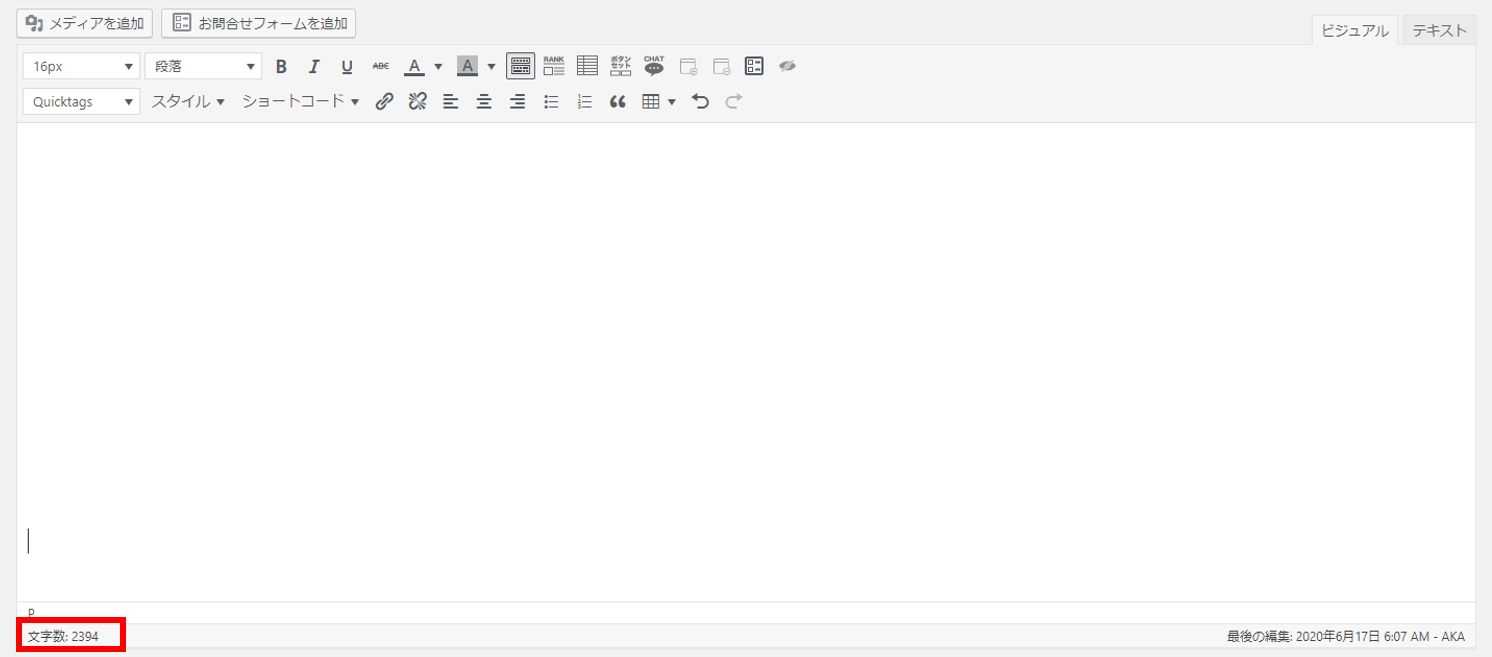1492x657 pixels.
Task: Insert a bulleted list
Action: 551,102
